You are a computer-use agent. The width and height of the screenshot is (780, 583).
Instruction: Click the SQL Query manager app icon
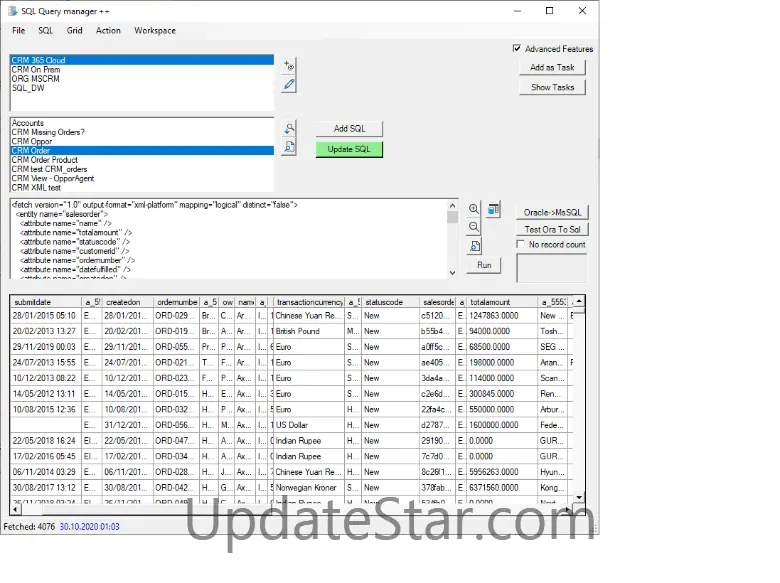[x=12, y=11]
